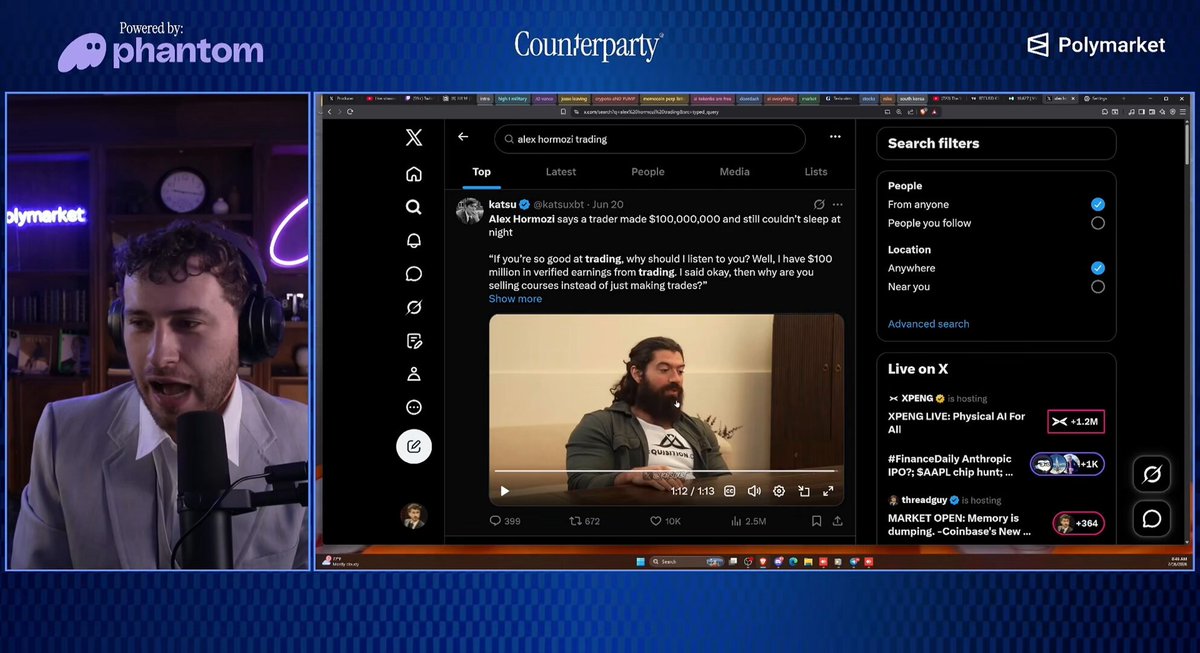The width and height of the screenshot is (1200, 653).
Task: Toggle closed captions on the video
Action: (x=730, y=491)
